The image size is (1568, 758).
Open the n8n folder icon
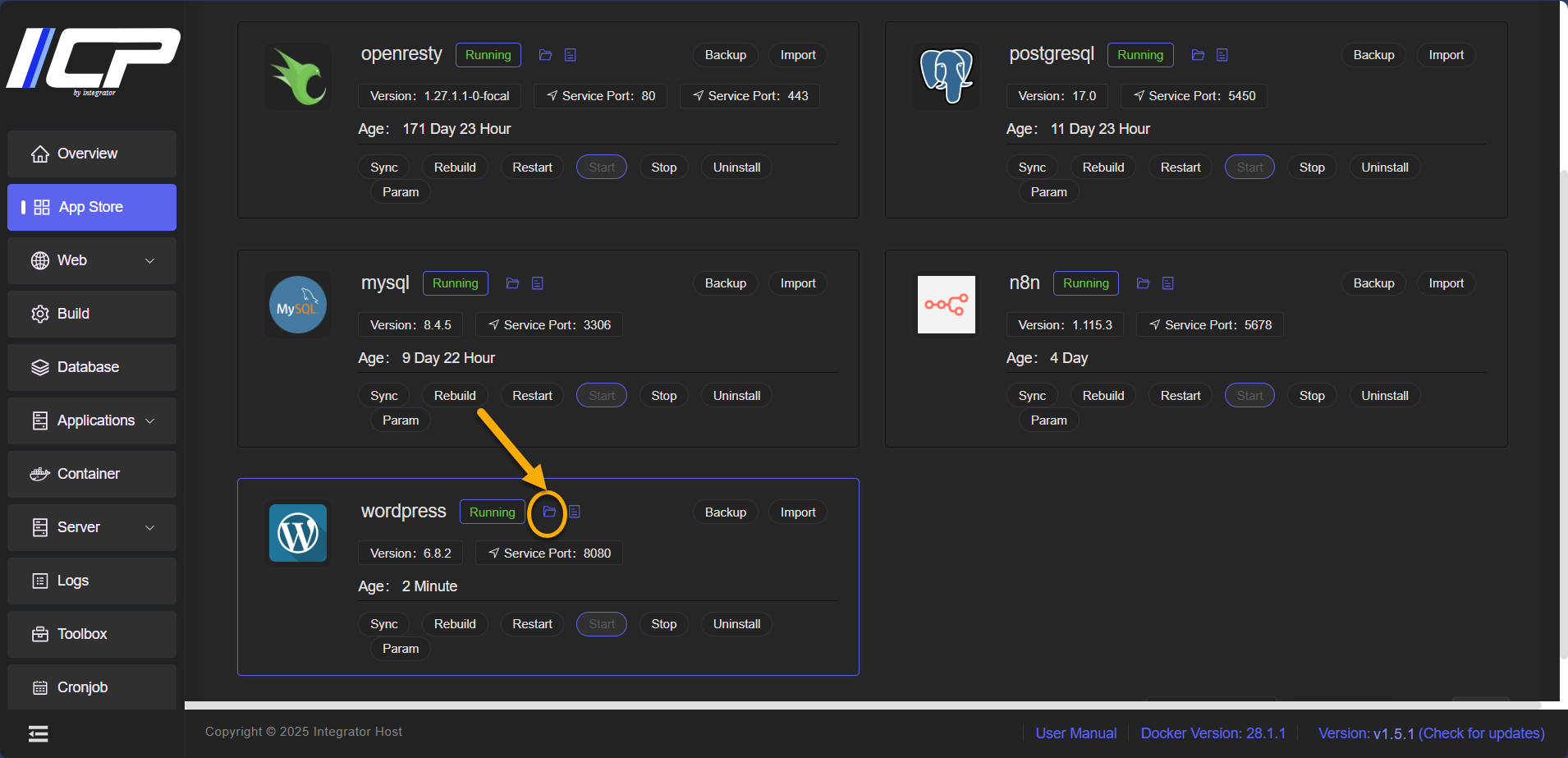pyautogui.click(x=1143, y=283)
